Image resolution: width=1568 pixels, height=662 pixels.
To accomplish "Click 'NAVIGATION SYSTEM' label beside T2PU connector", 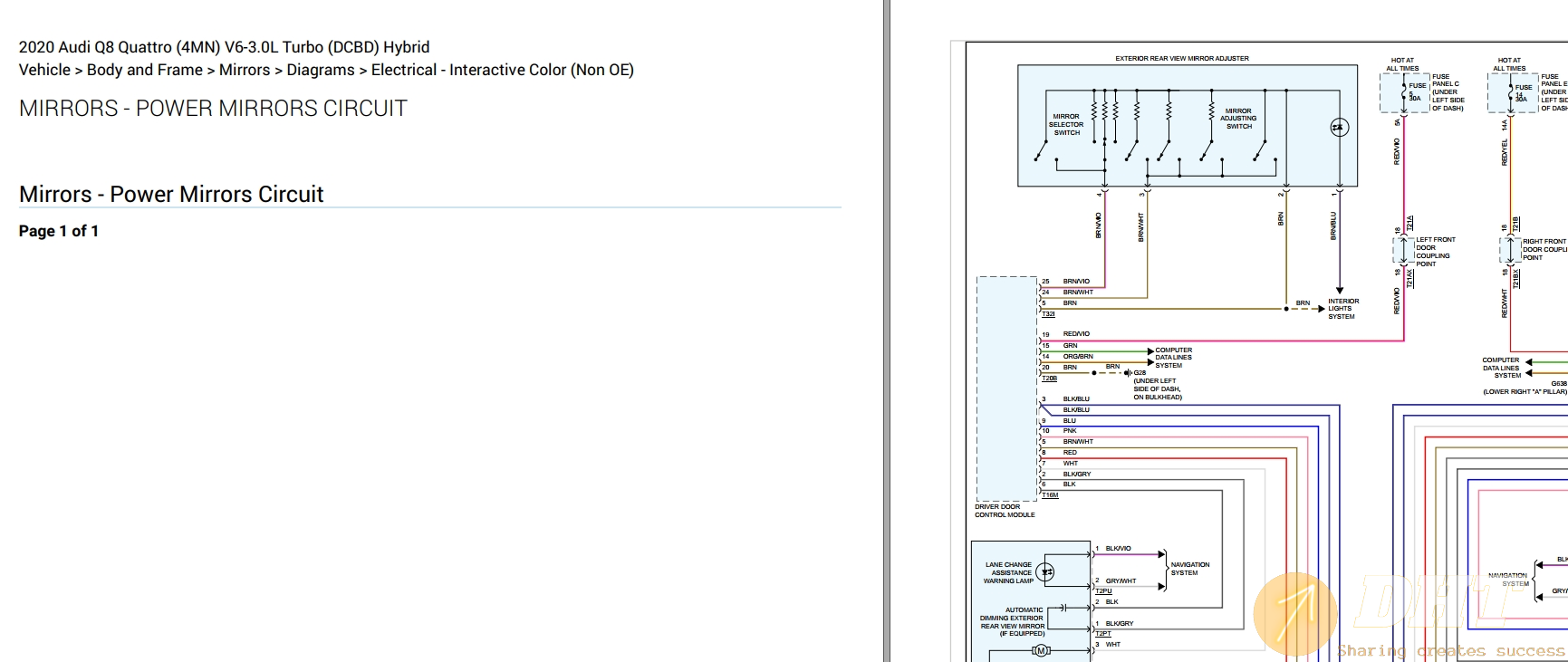I will tap(1189, 569).
